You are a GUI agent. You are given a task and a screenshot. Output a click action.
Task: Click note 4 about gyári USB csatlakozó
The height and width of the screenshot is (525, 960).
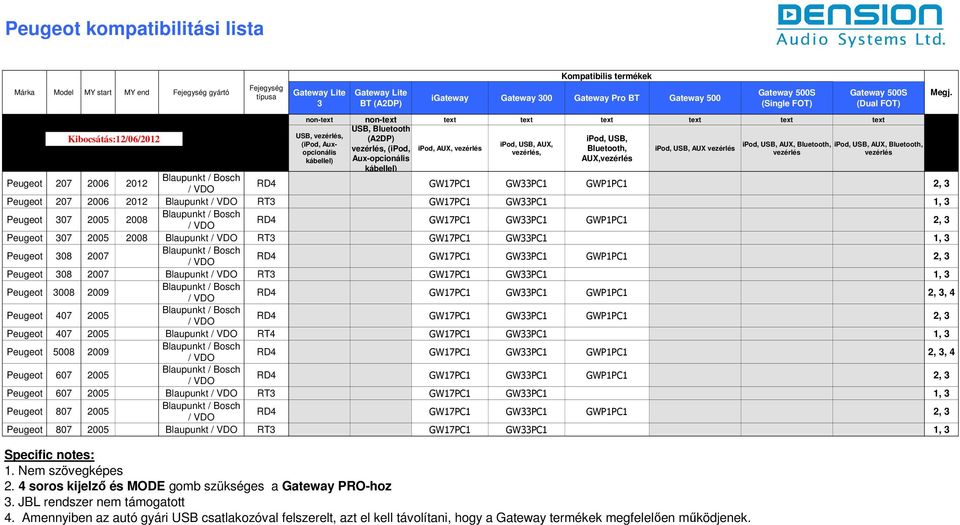tap(378, 518)
